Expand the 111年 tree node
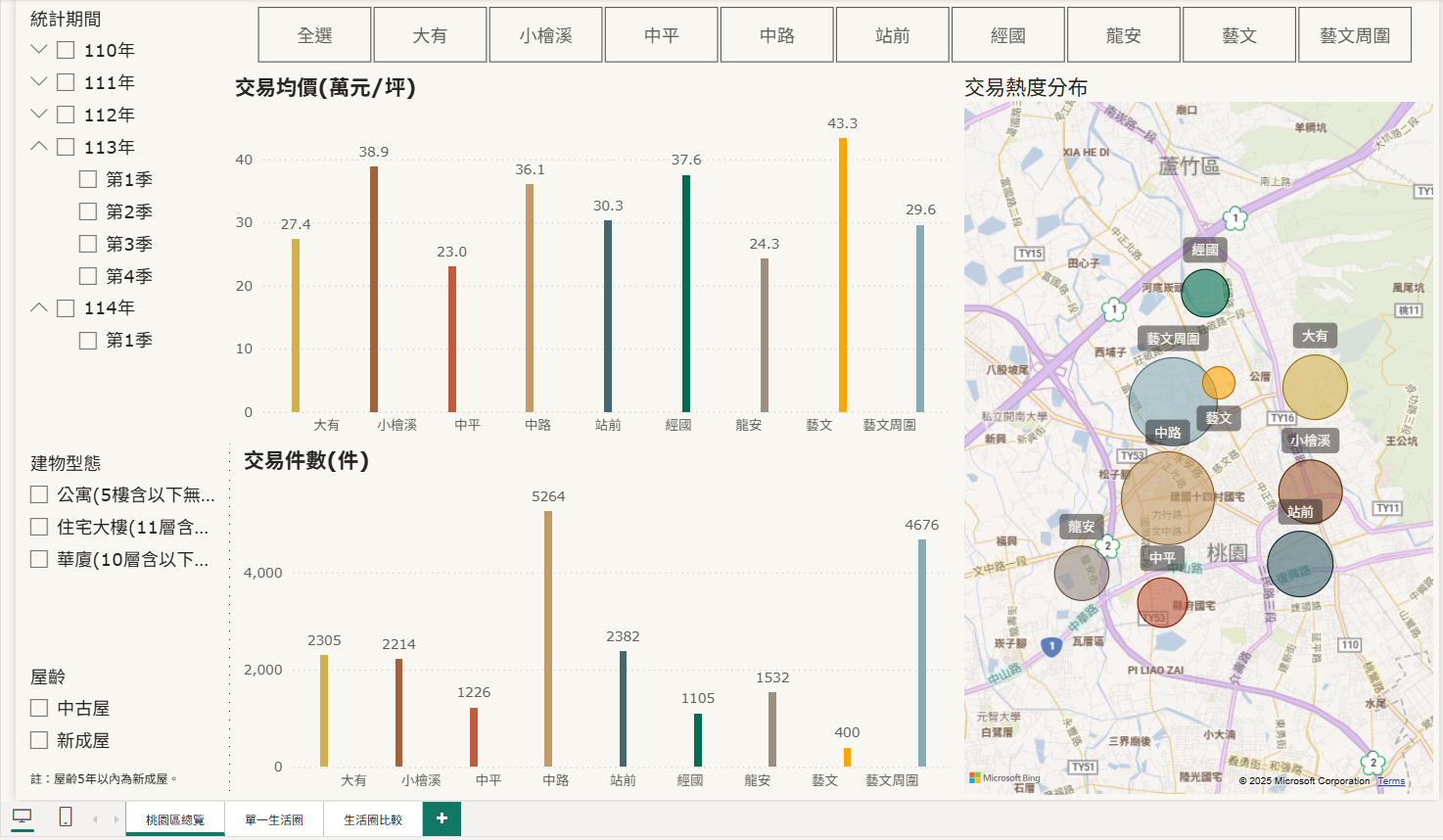This screenshot has width=1443, height=840. [39, 82]
